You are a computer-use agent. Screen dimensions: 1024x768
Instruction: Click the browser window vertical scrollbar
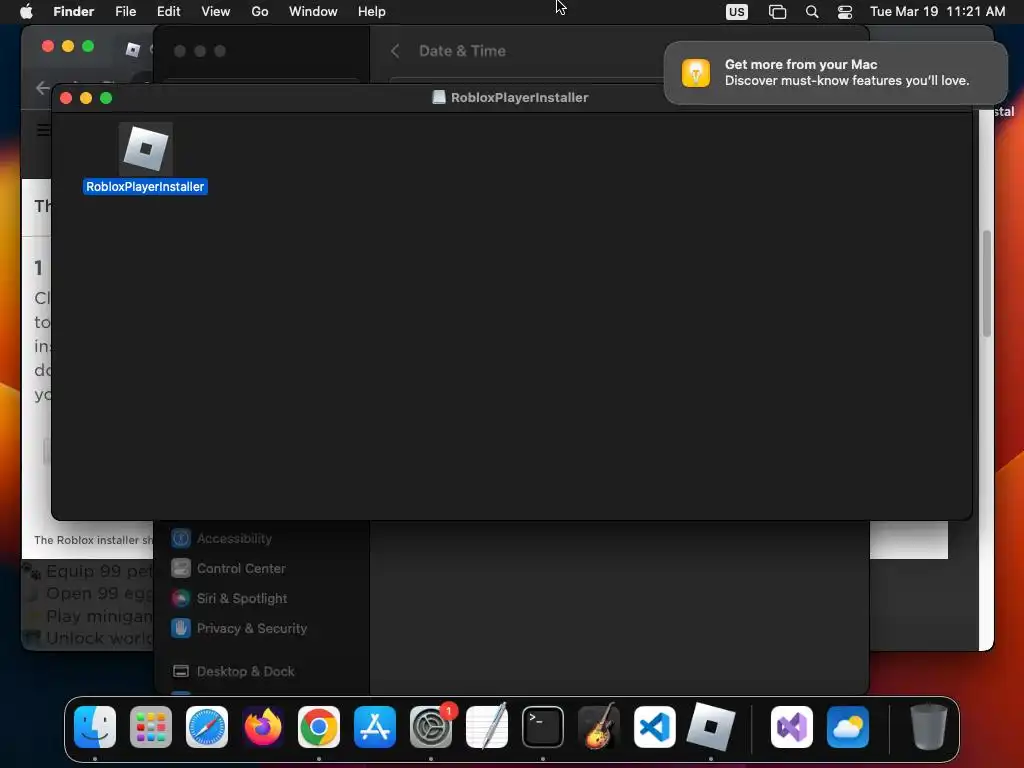pos(986,283)
